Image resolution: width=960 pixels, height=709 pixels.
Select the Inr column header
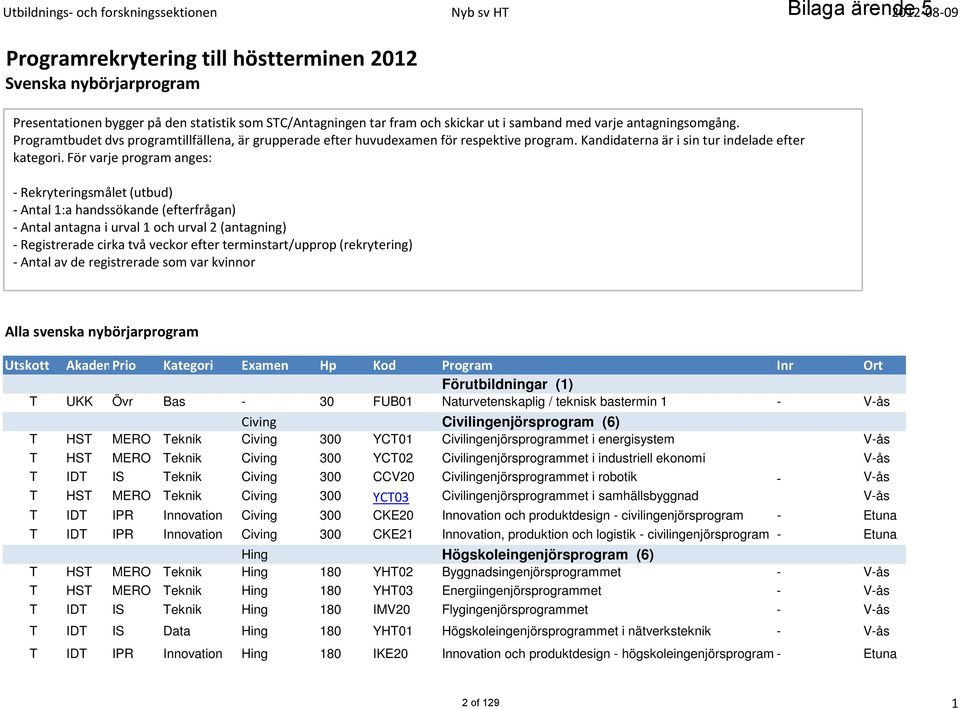[x=784, y=366]
